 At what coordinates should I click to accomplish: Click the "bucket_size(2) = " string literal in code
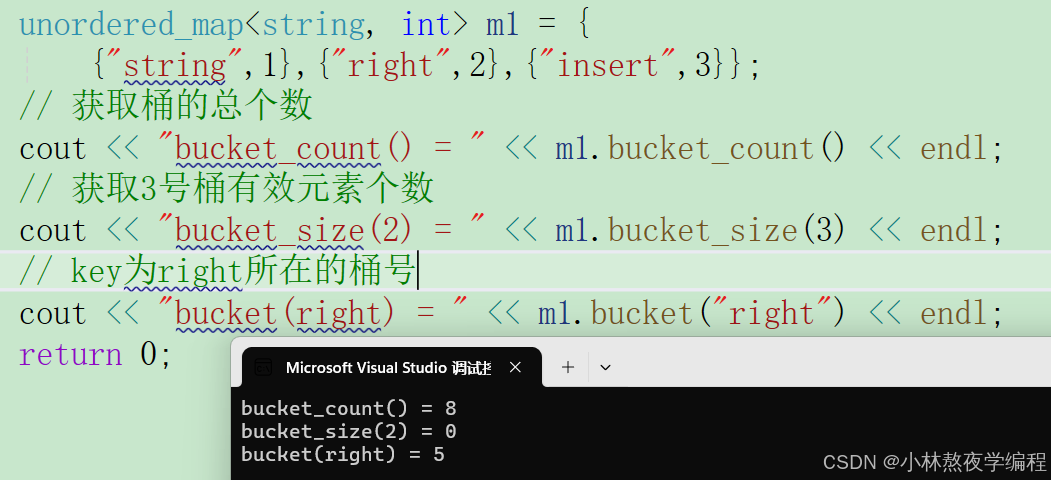321,231
